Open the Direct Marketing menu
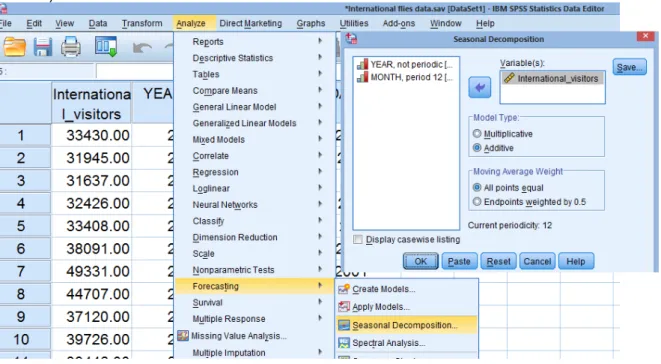661x364 pixels. [251, 24]
